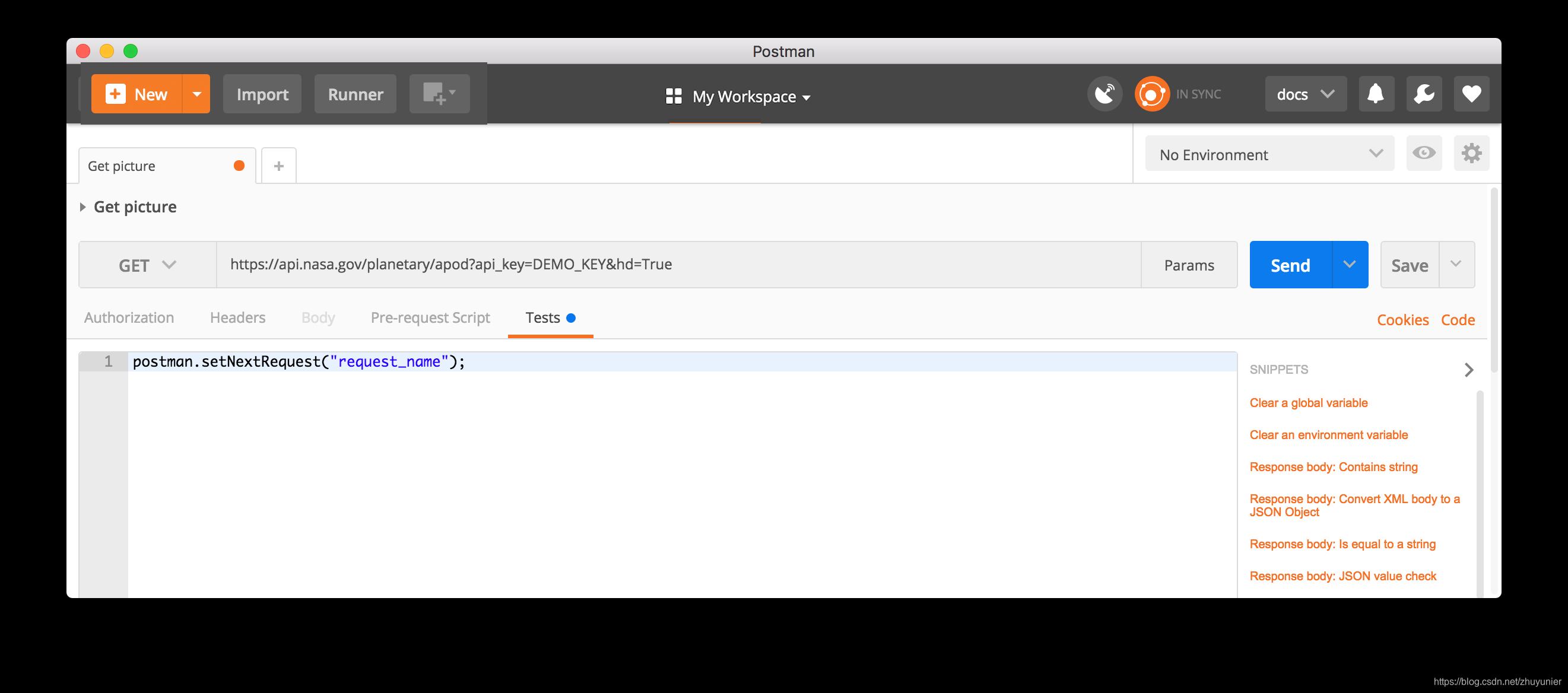Open Manage Environments gear icon
The height and width of the screenshot is (693, 1568).
click(1471, 153)
